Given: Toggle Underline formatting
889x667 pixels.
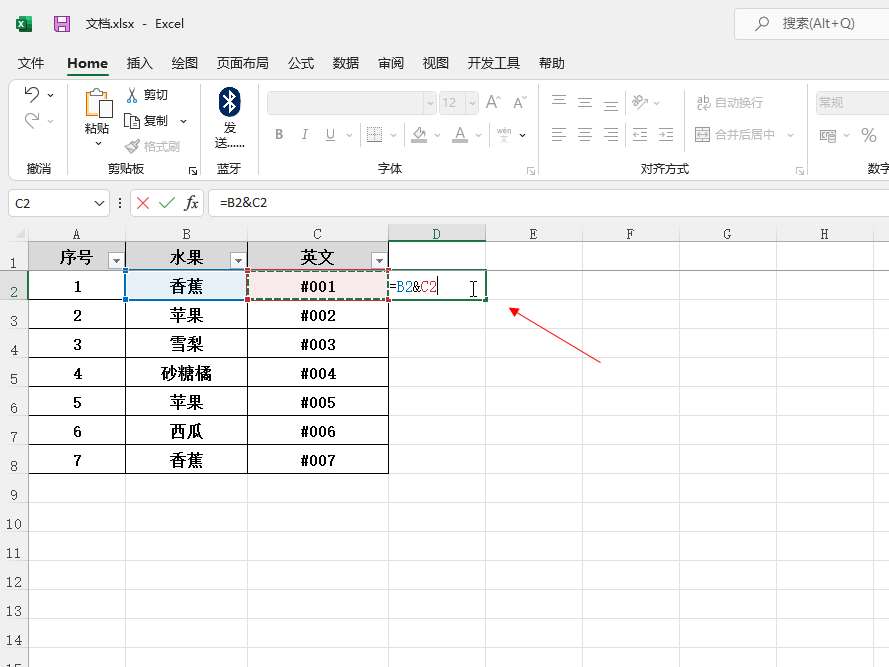Looking at the screenshot, I should (331, 134).
